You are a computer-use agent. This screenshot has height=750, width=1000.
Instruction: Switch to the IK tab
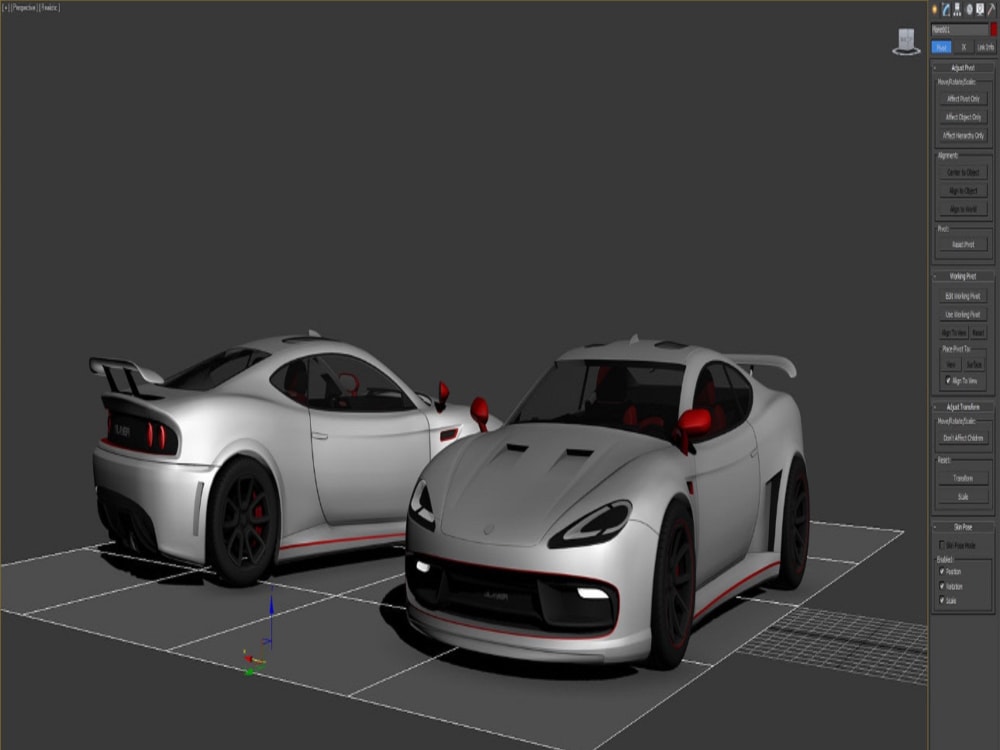point(964,47)
